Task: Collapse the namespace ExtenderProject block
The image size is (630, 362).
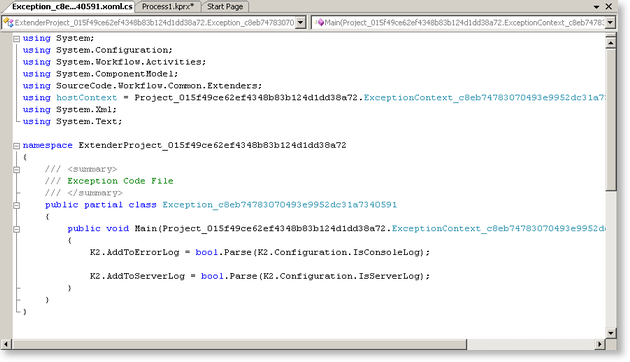Action: click(16, 146)
